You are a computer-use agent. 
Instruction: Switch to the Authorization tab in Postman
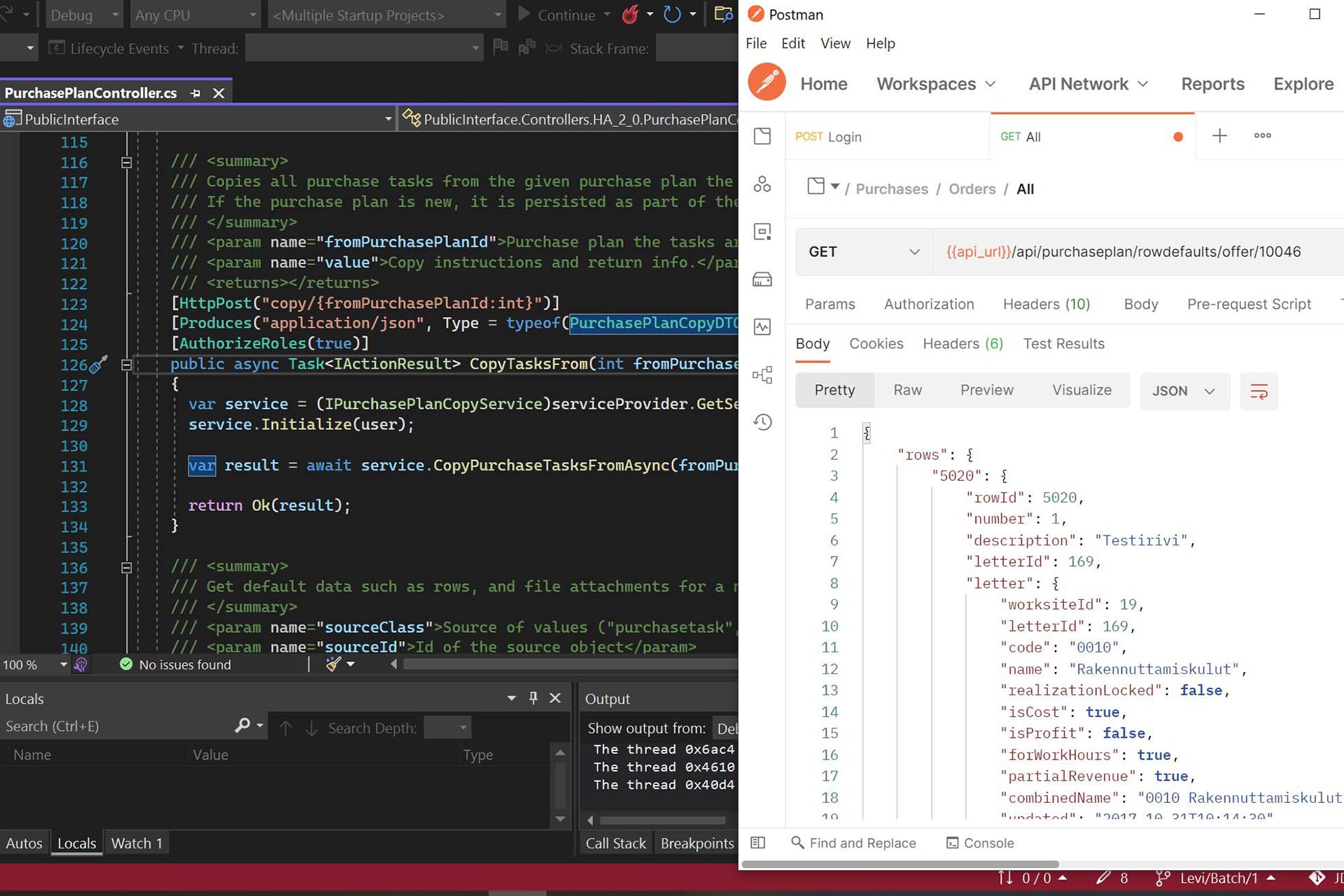pos(929,304)
